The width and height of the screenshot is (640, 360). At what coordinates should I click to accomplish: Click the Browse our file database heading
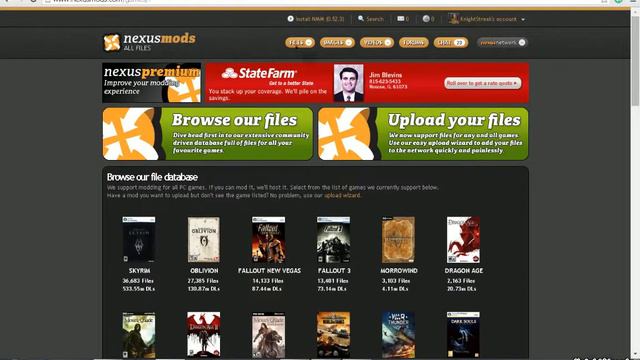[x=152, y=177]
